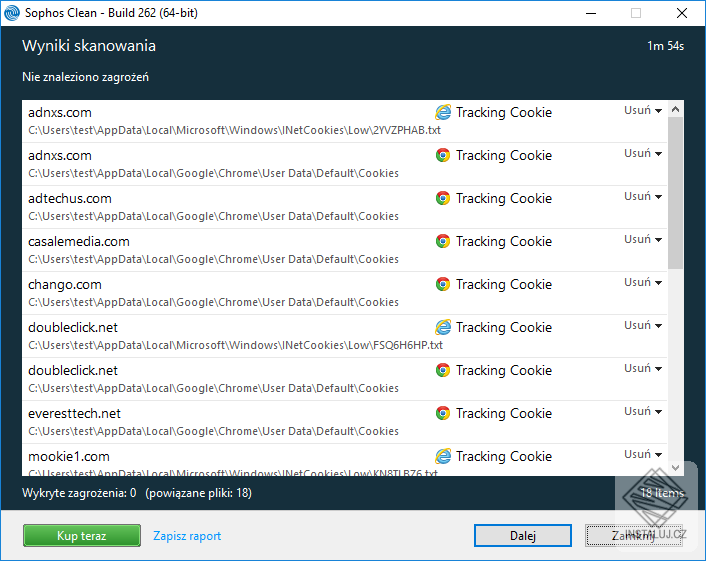Click the Zamknij button
The image size is (706, 561).
[x=634, y=535]
